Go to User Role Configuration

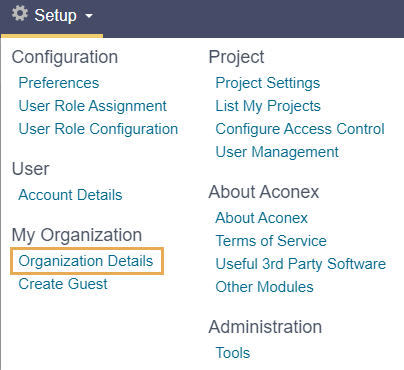pos(98,129)
